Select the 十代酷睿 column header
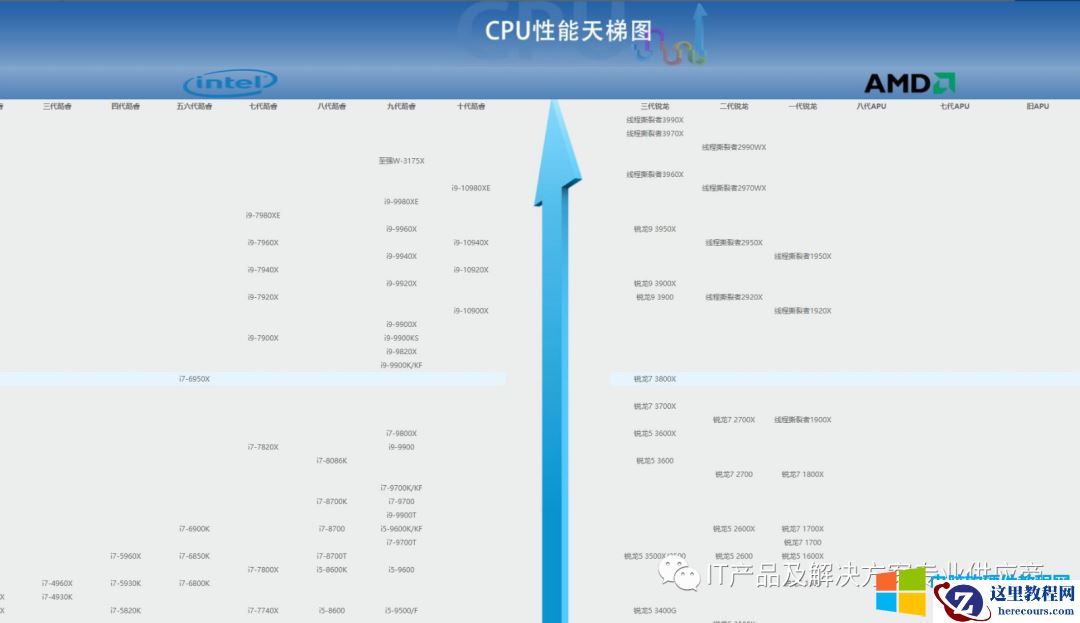 point(471,106)
